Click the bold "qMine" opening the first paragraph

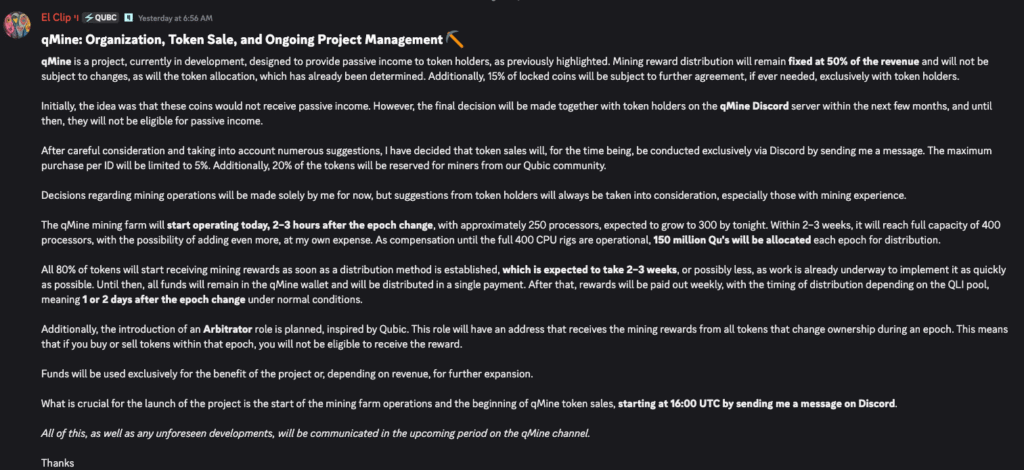click(x=56, y=61)
